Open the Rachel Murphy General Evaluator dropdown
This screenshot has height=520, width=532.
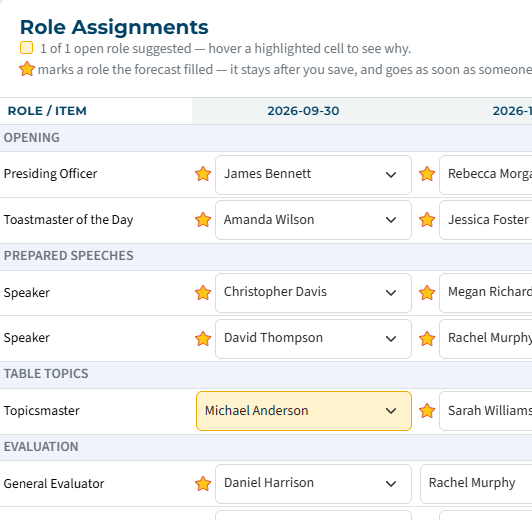(x=476, y=484)
